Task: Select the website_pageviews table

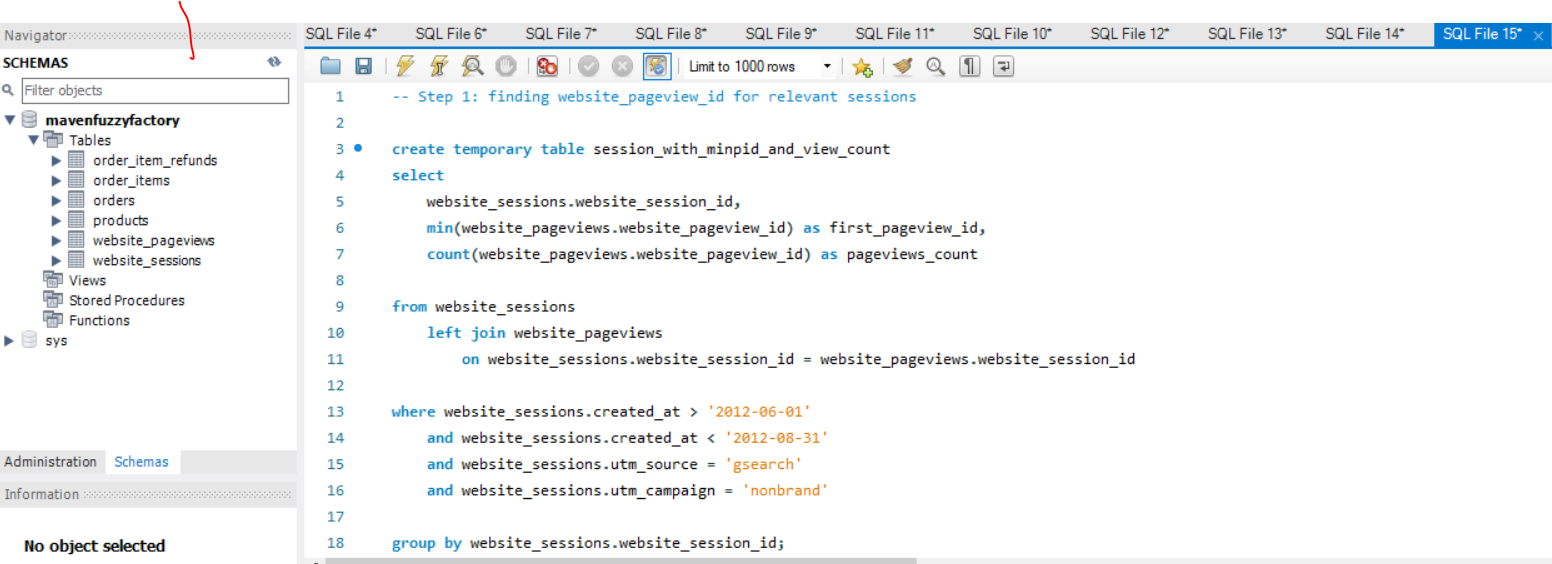Action: coord(154,240)
